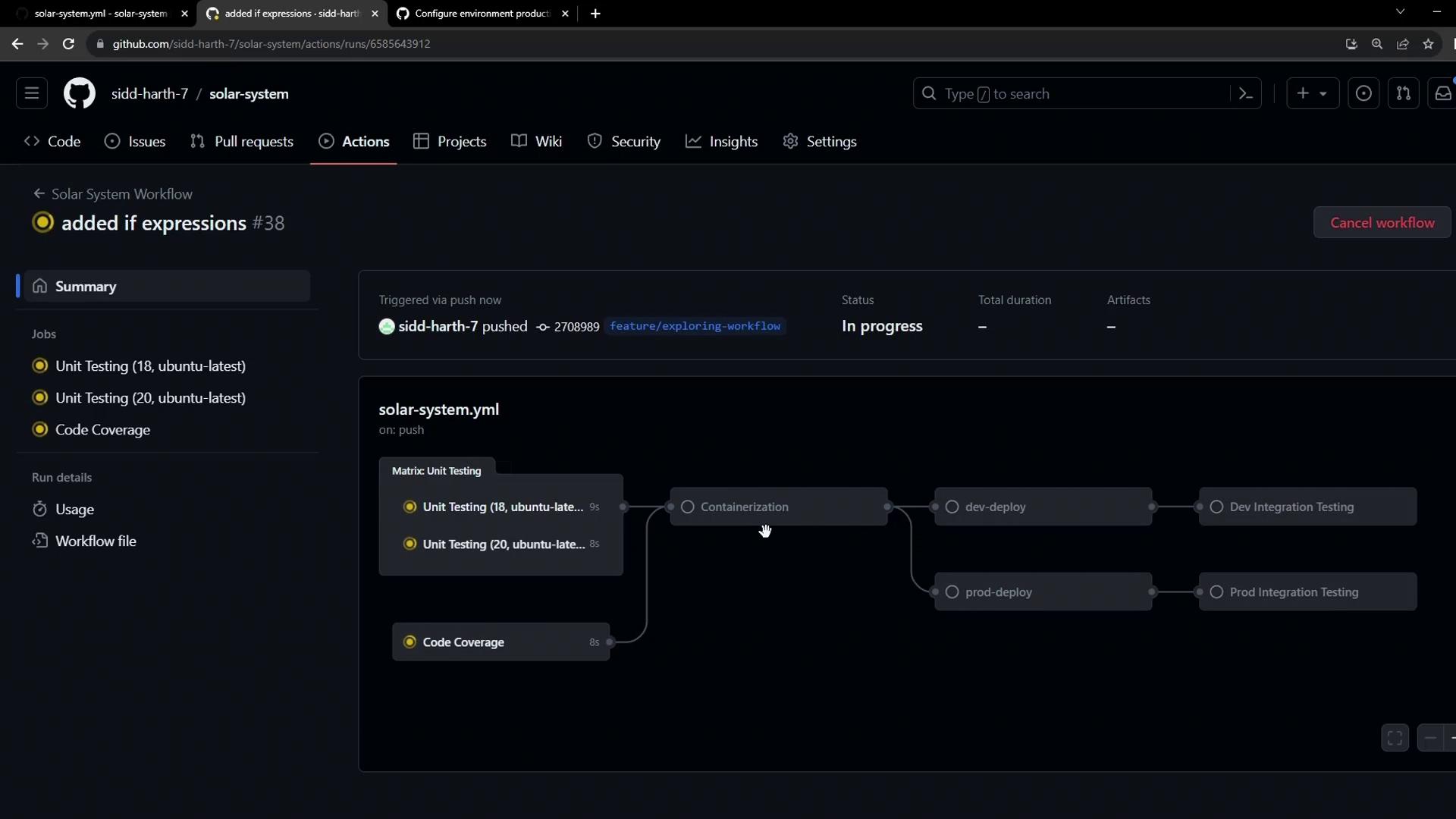Reload the page with the browser refresh icon

coord(68,44)
